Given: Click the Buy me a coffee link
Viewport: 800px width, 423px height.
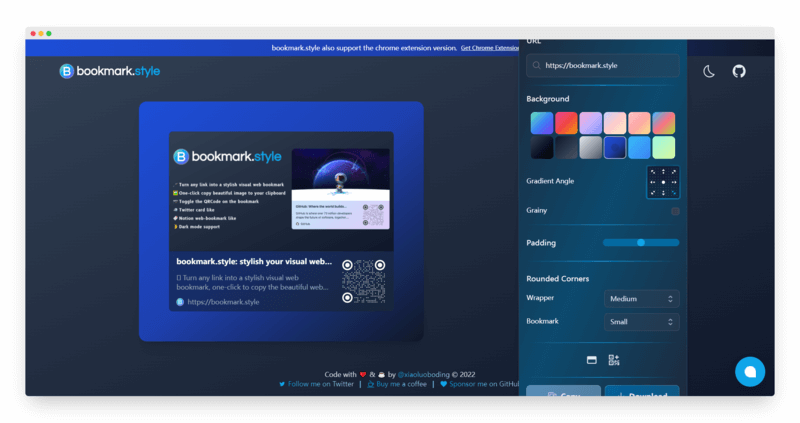Looking at the screenshot, I should click(396, 383).
